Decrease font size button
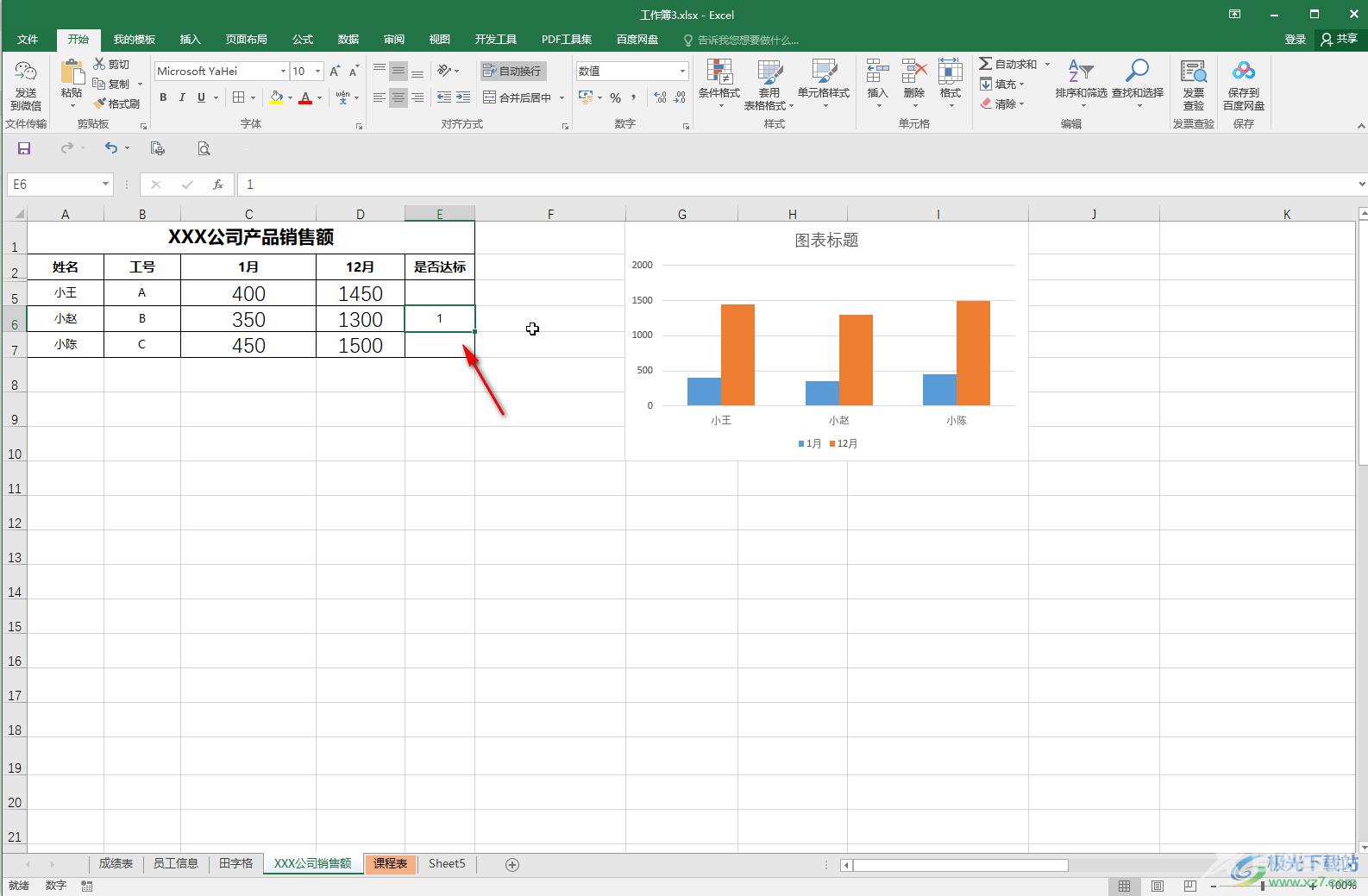This screenshot has width=1368, height=896. pos(354,71)
